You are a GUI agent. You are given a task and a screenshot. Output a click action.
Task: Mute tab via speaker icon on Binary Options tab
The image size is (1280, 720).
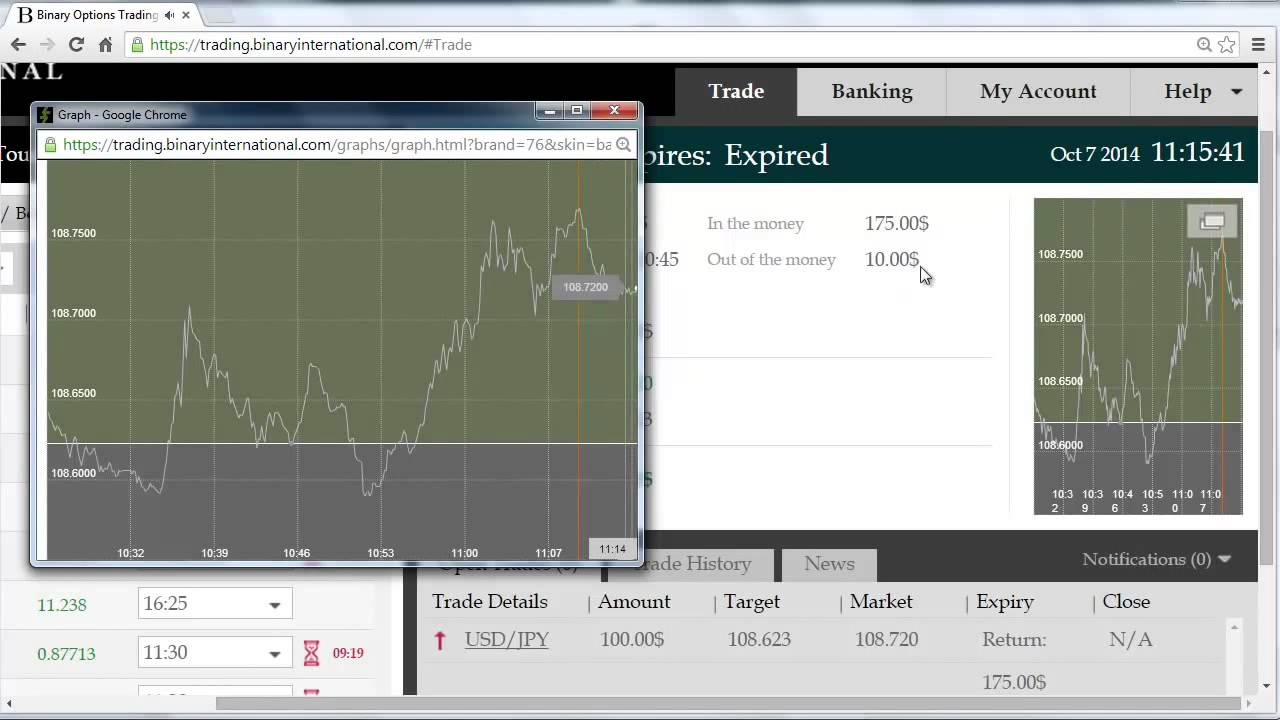169,15
